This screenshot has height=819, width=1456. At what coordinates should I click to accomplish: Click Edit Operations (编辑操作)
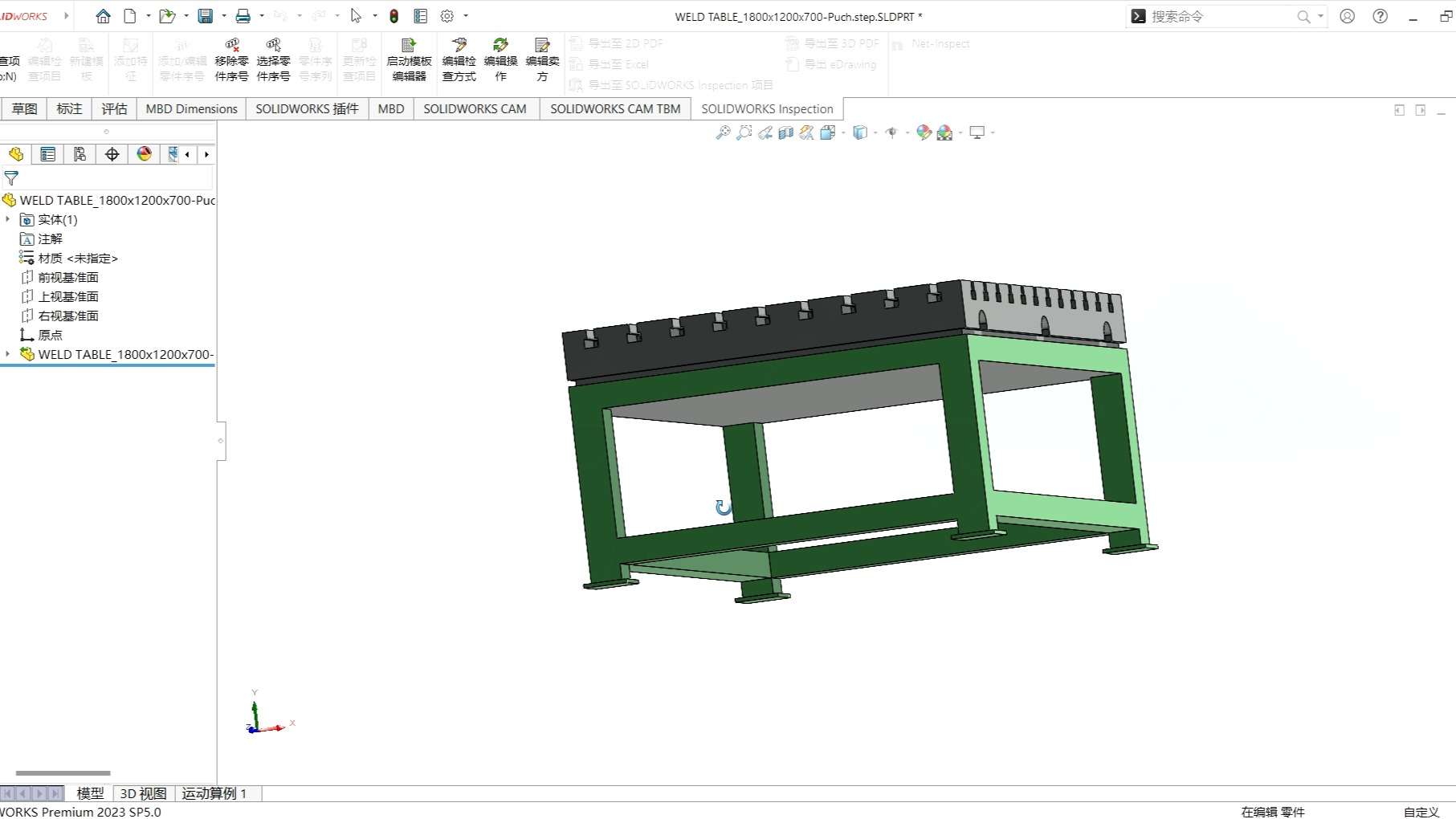(x=500, y=59)
